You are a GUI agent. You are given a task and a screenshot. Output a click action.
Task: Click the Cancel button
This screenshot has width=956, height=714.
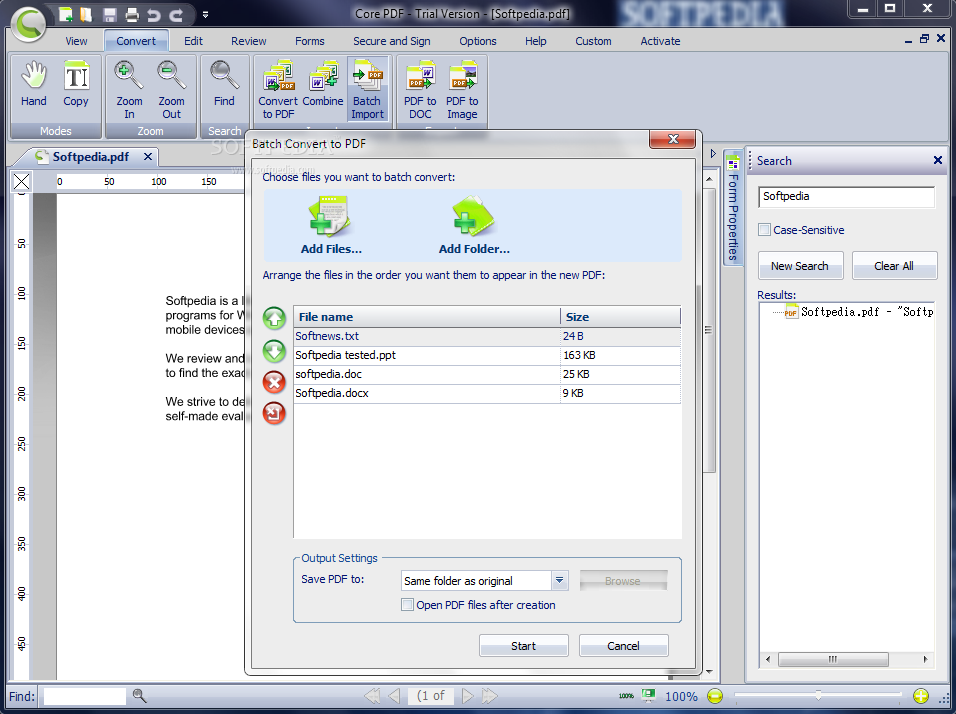tap(624, 646)
